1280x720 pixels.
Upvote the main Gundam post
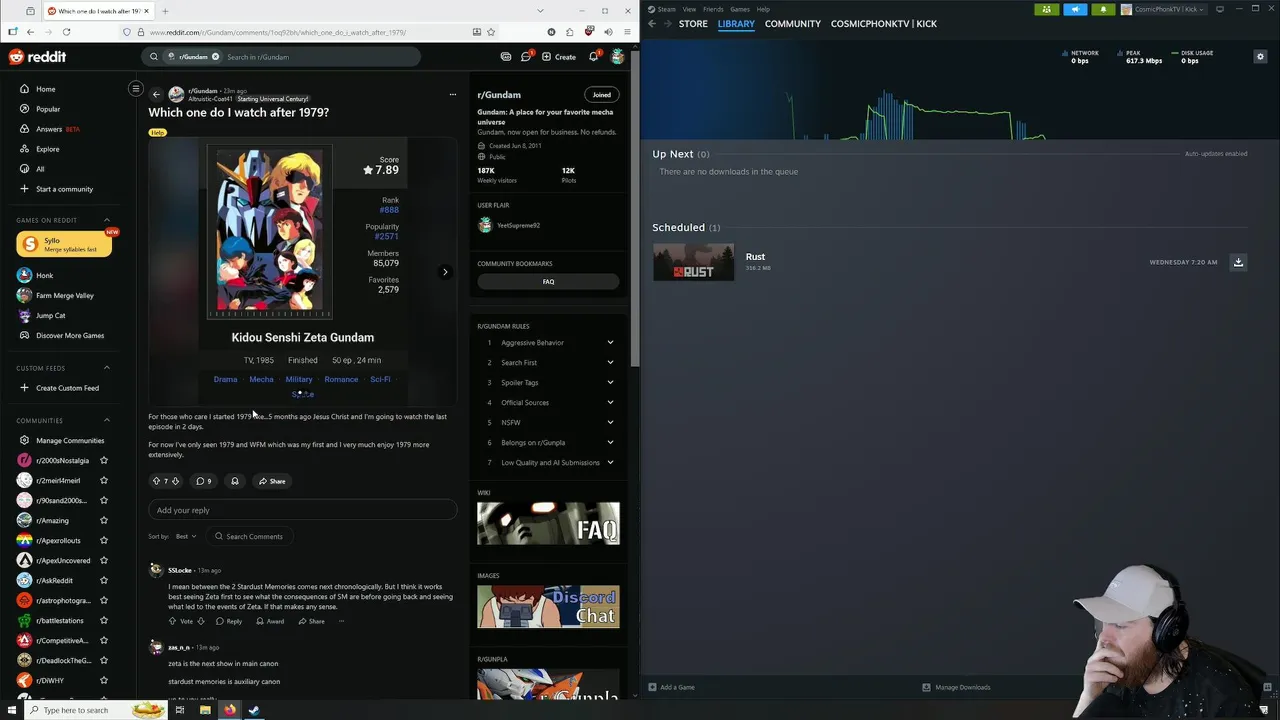click(x=156, y=481)
